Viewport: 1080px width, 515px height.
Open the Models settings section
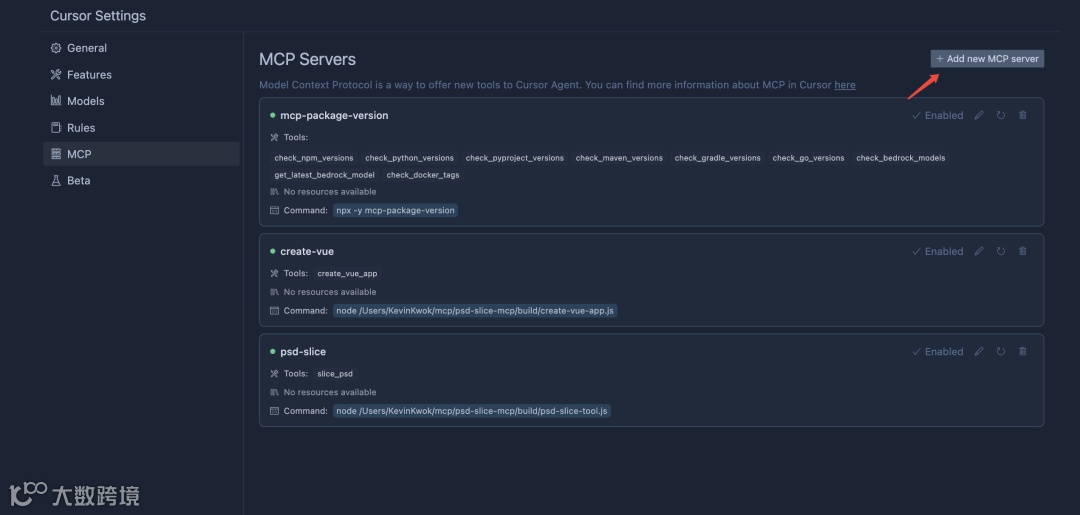(x=141, y=101)
